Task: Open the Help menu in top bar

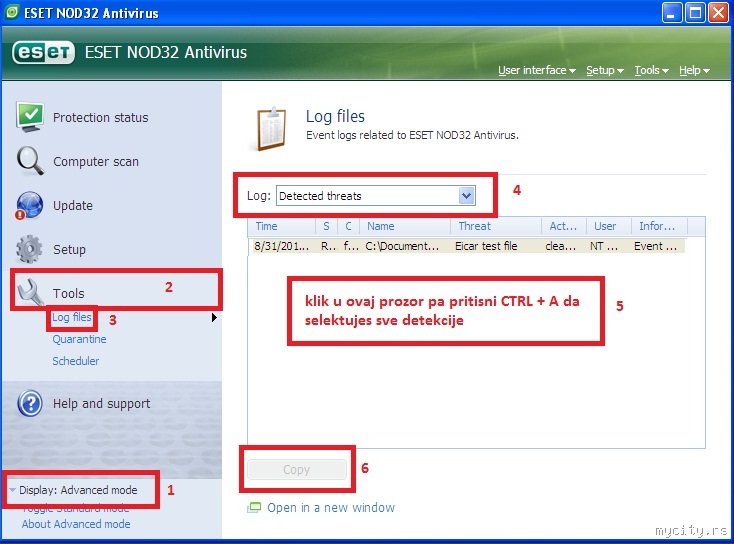Action: tap(694, 70)
